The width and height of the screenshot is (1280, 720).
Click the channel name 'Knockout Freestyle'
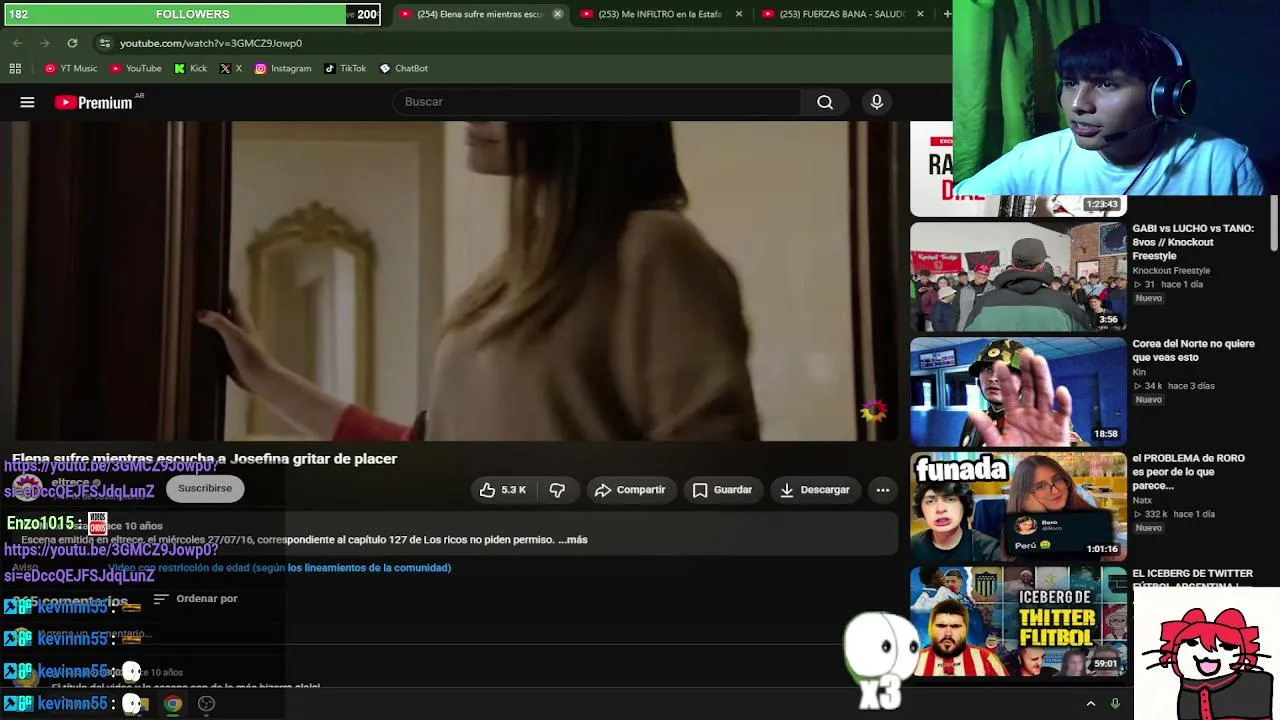tap(1171, 271)
